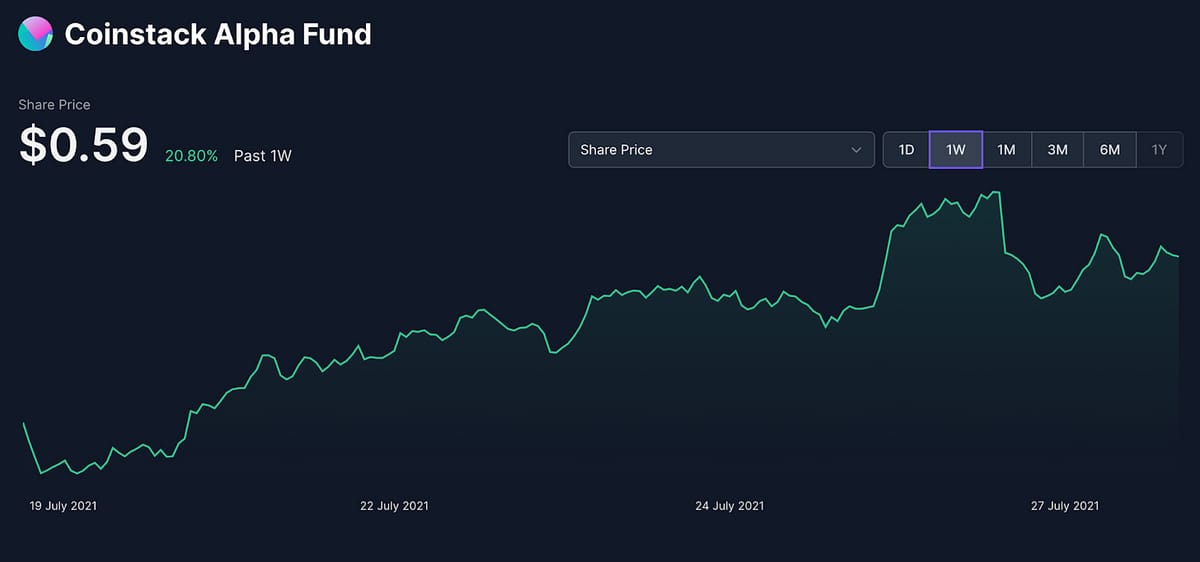Viewport: 1200px width, 562px height.
Task: Switch chart range to 1D
Action: click(906, 150)
